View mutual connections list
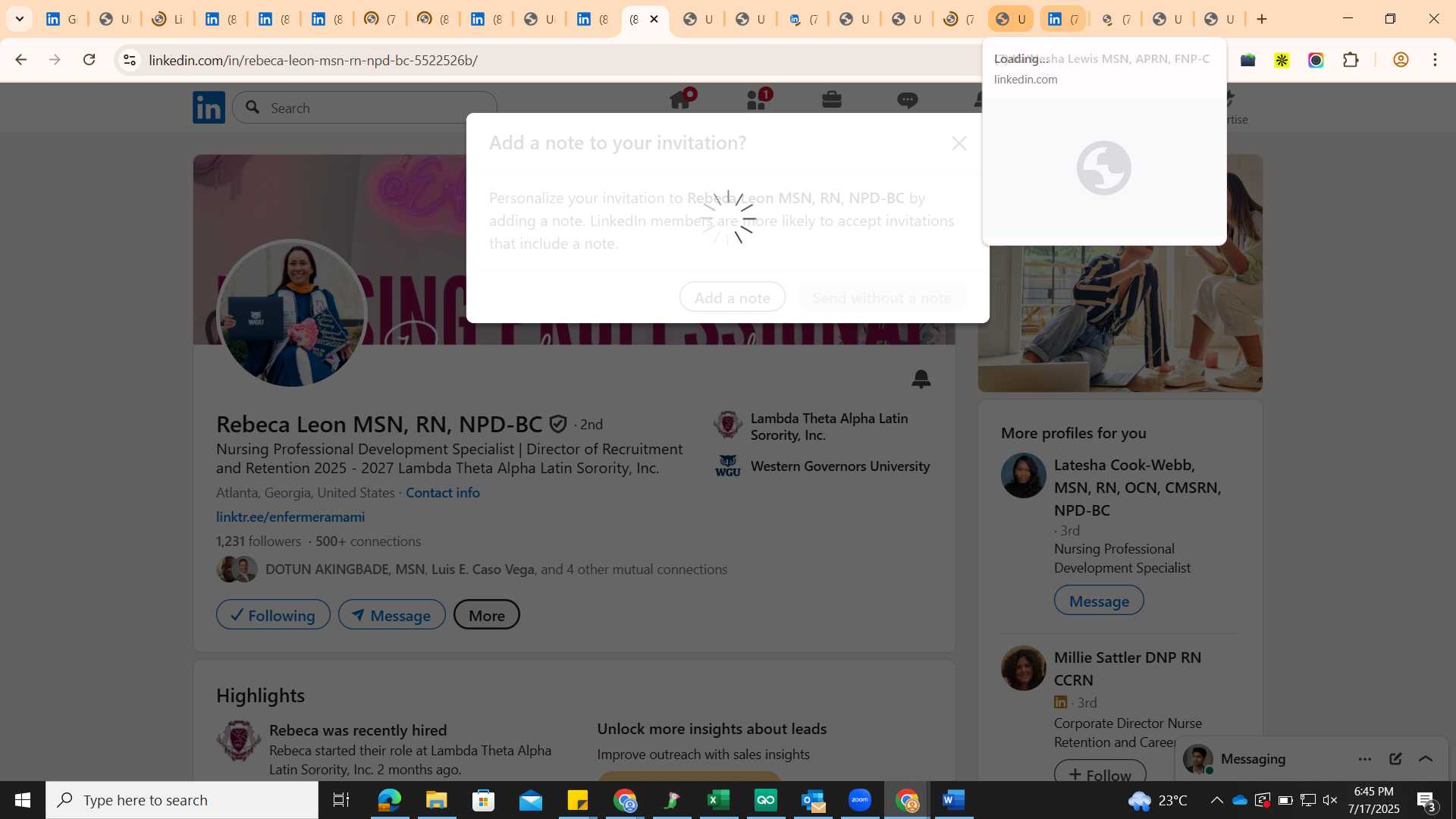 [496, 570]
